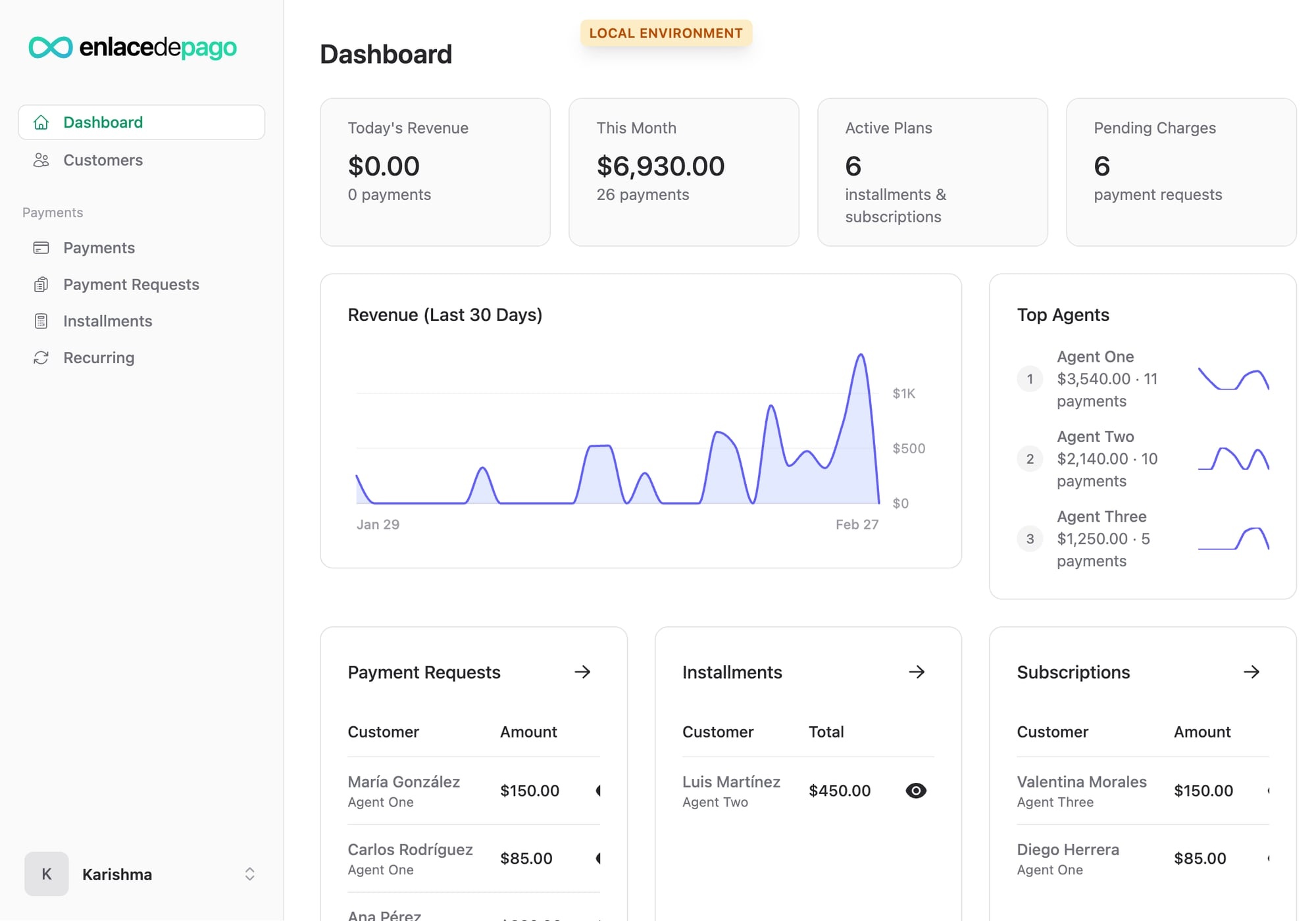
Task: Select the Today's Revenue card
Action: point(435,172)
